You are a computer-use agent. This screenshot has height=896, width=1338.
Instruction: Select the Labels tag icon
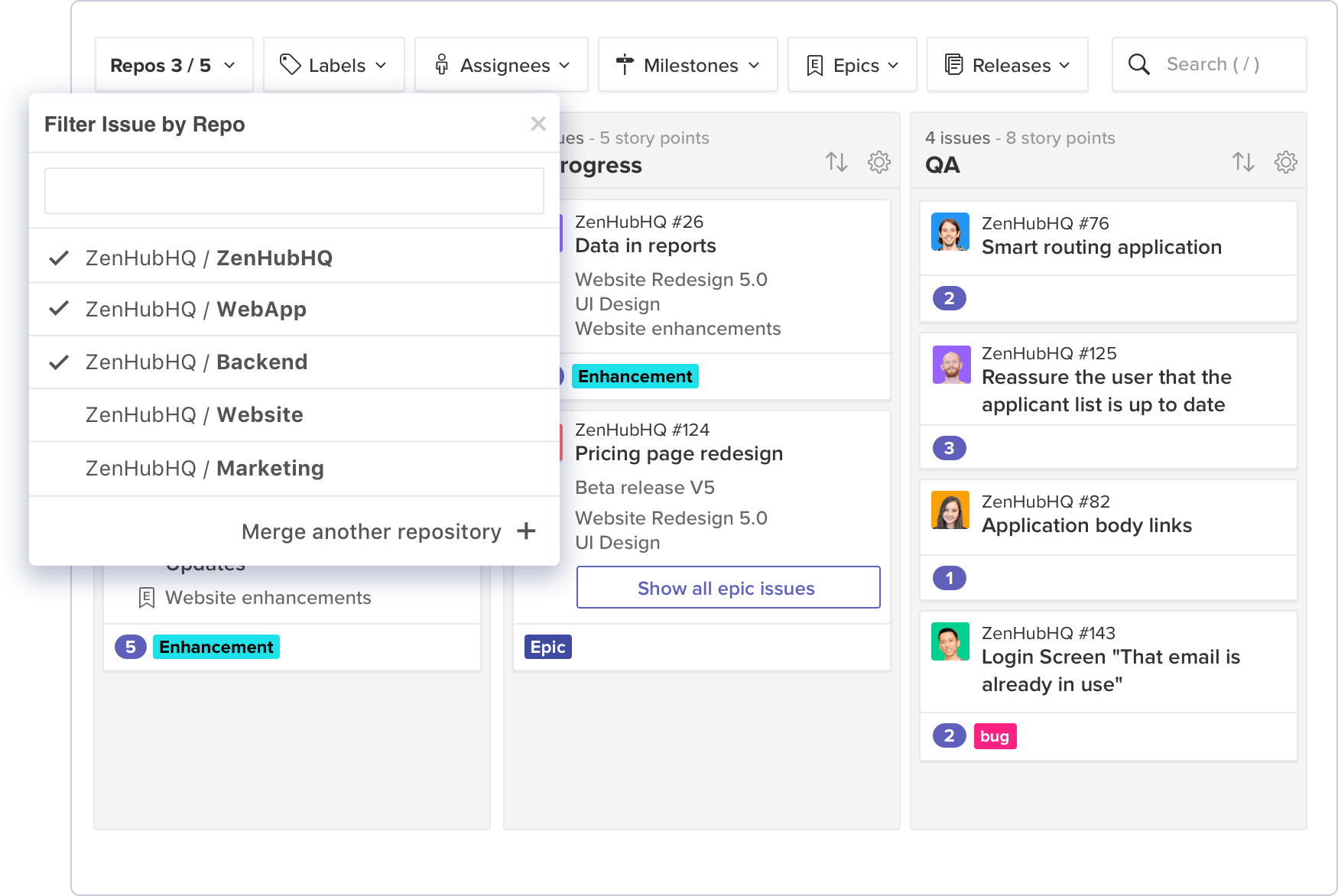[x=292, y=64]
